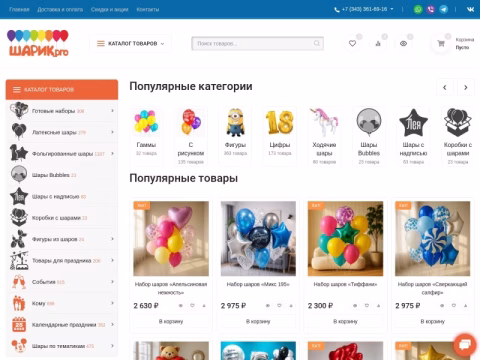Open the Цифры category thumbnail
Viewport: 480px width, 360px height.
click(x=280, y=122)
